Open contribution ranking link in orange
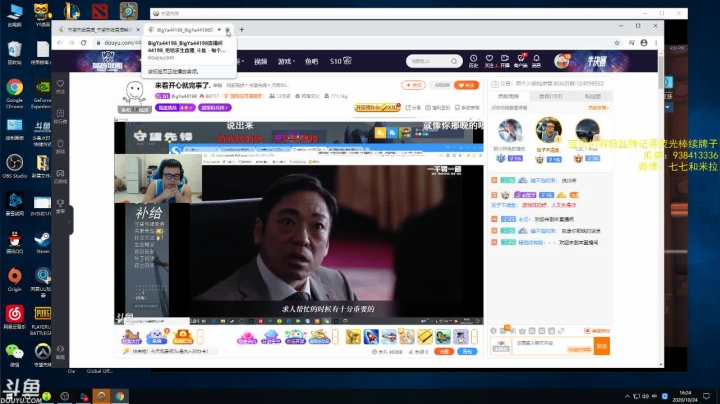Viewport: 720px width, 404px height. click(x=598, y=107)
